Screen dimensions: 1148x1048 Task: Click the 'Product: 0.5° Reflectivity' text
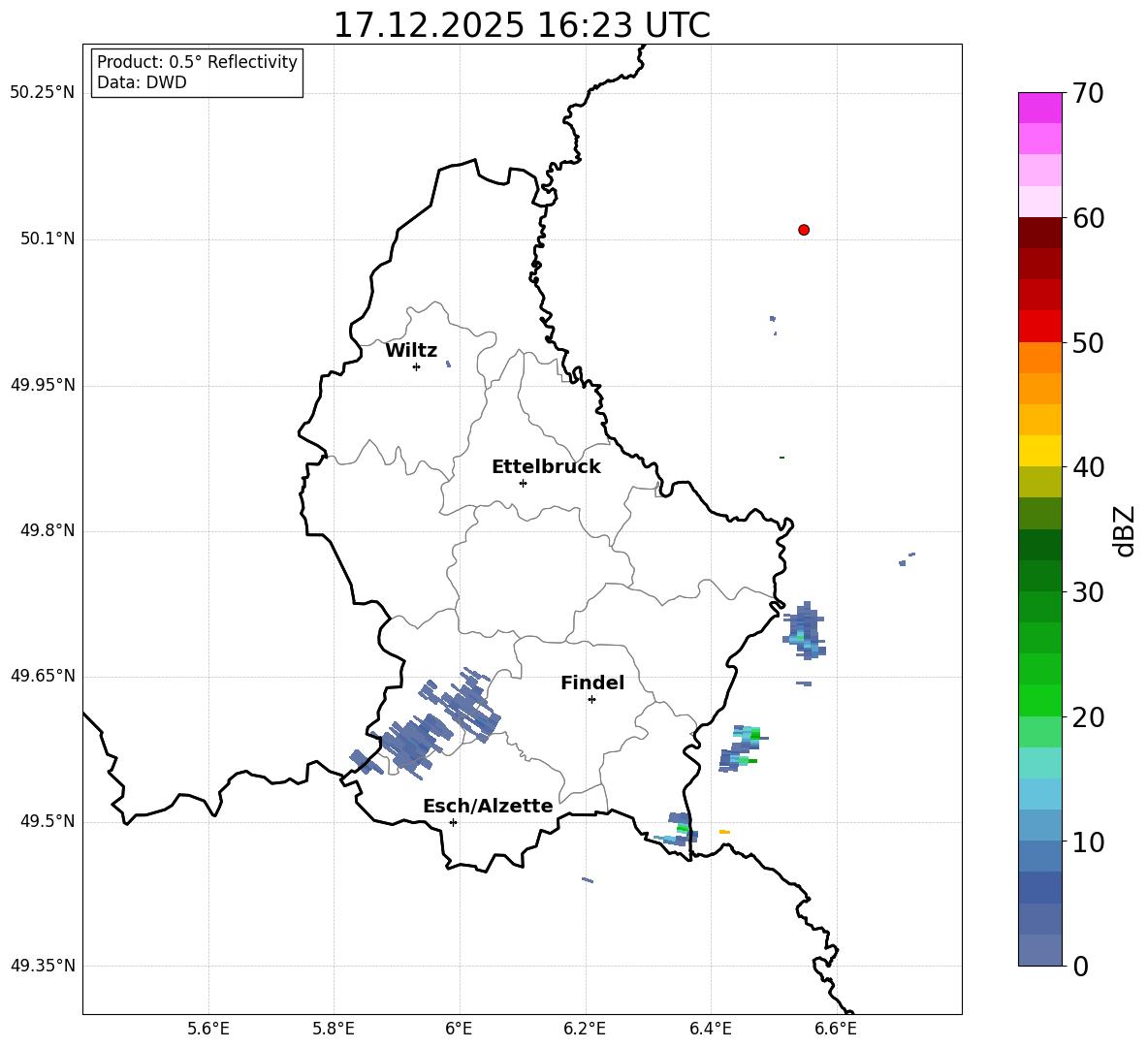(x=197, y=62)
